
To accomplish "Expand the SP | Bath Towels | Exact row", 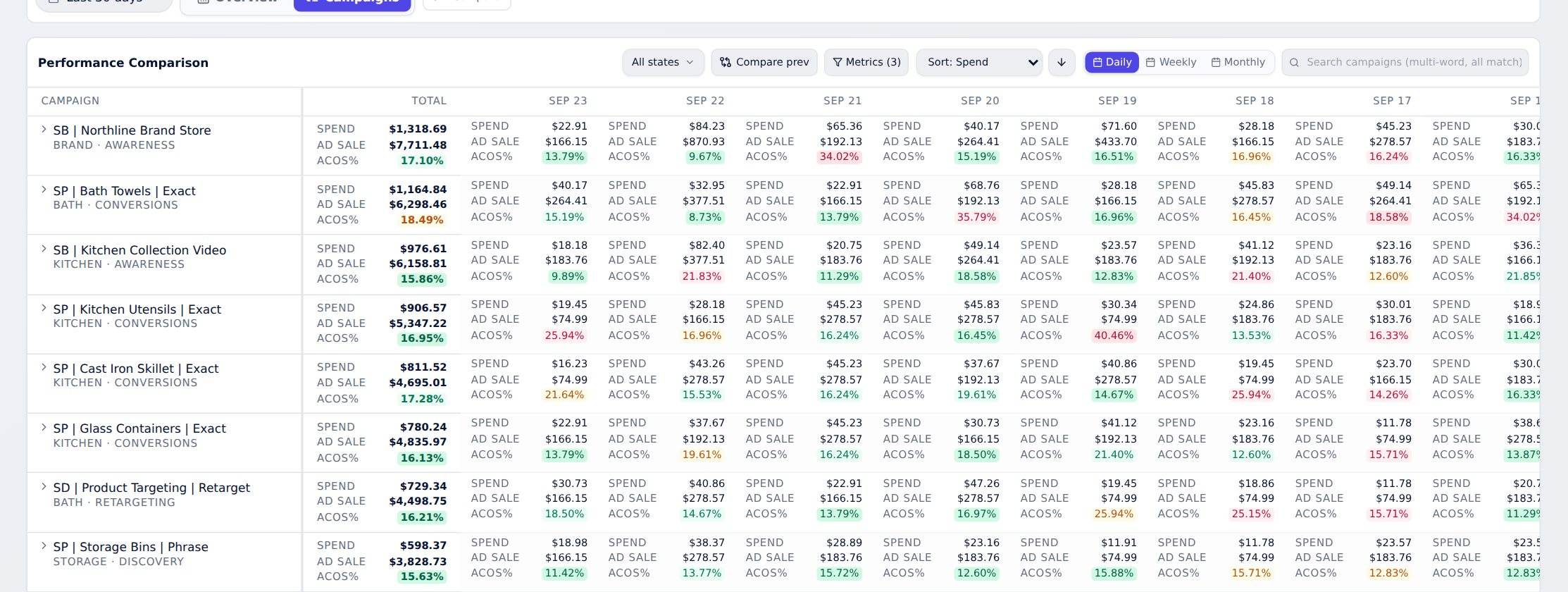I will point(44,190).
